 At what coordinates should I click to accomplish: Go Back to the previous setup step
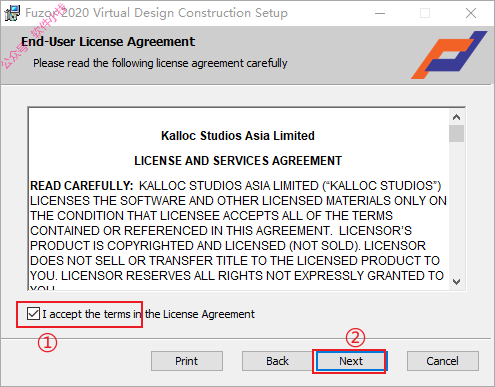click(x=277, y=361)
